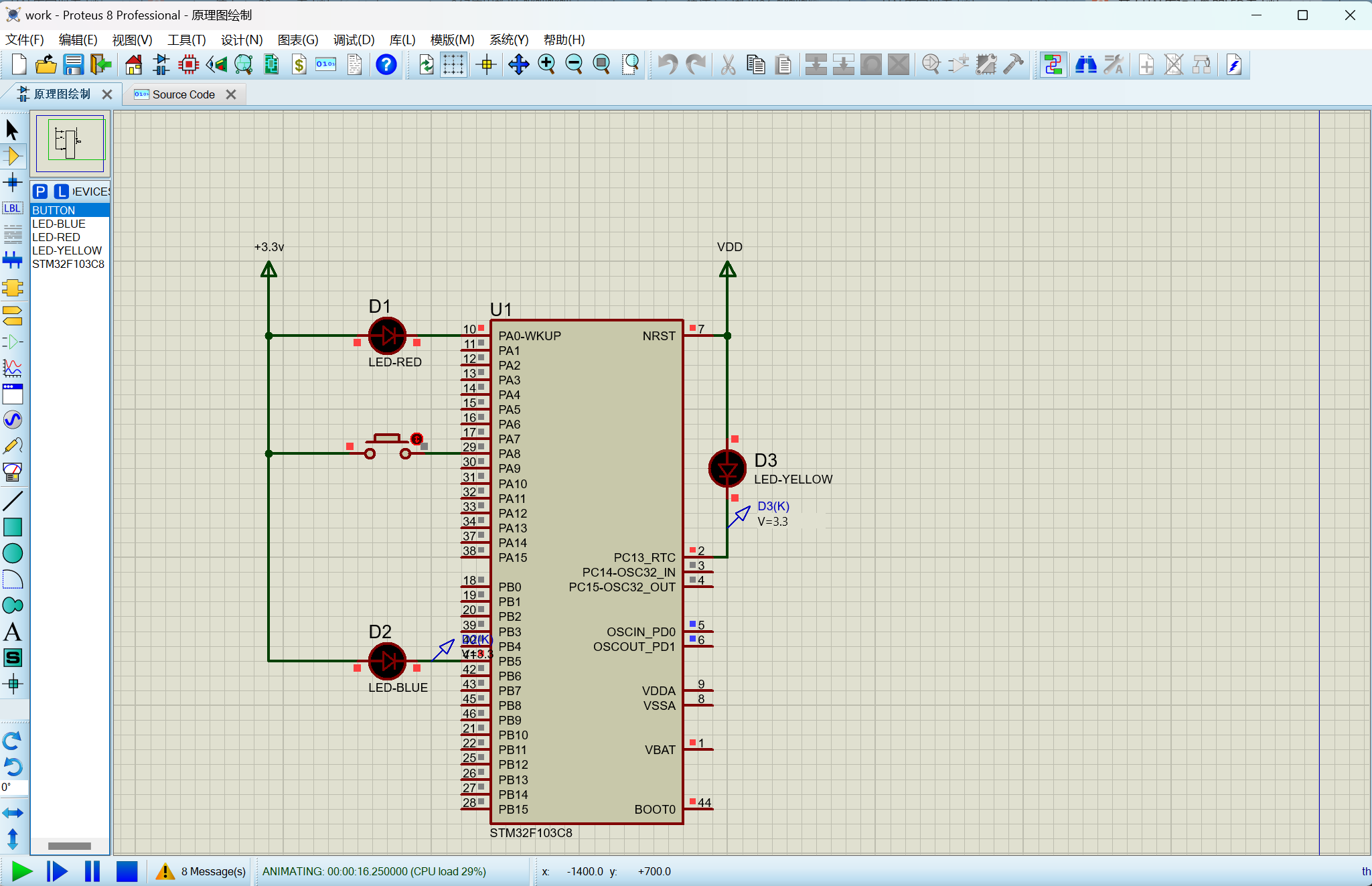Select the Probe mode tool
The width and height of the screenshot is (1372, 886).
[x=13, y=446]
